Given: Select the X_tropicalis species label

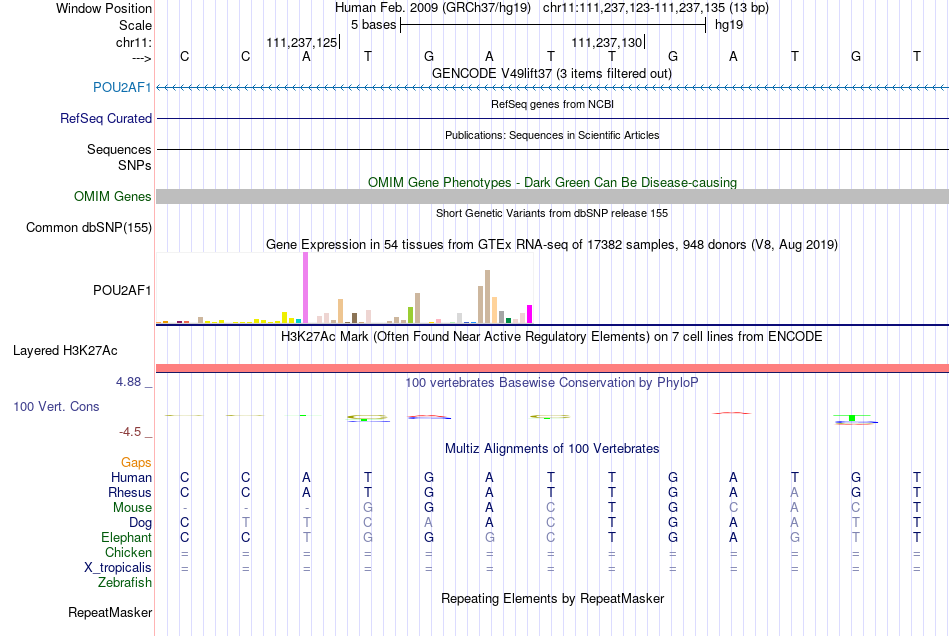Looking at the screenshot, I should click(x=118, y=568).
